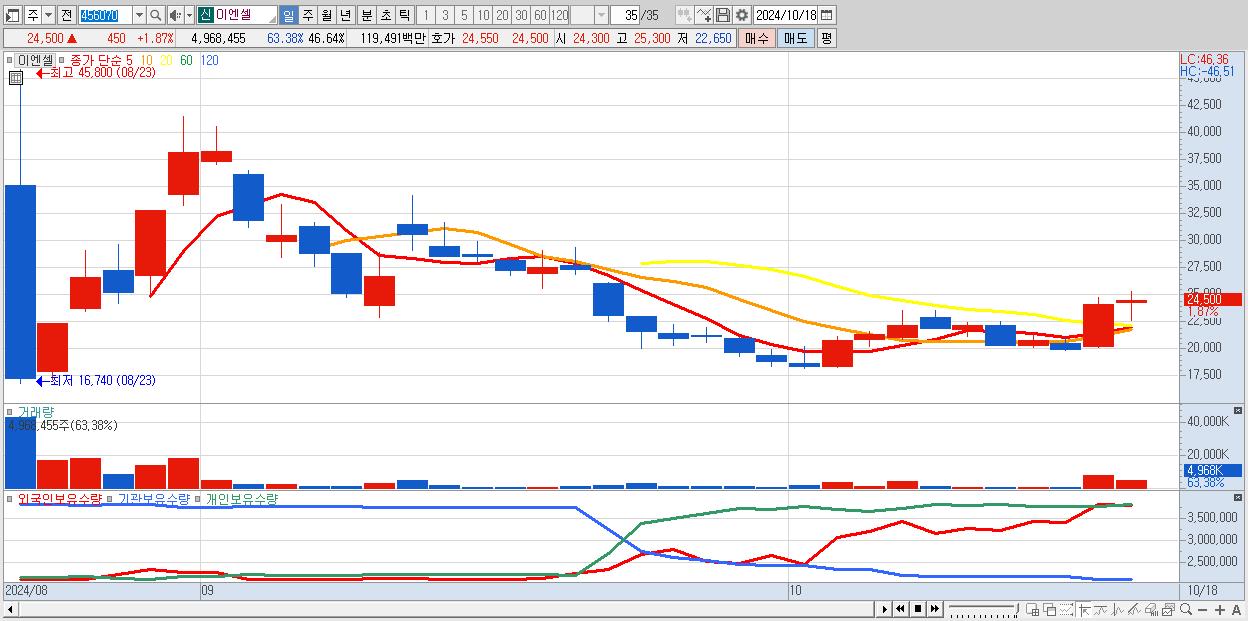Click the bottom toolbar icon of a window with a grid

[1032, 609]
